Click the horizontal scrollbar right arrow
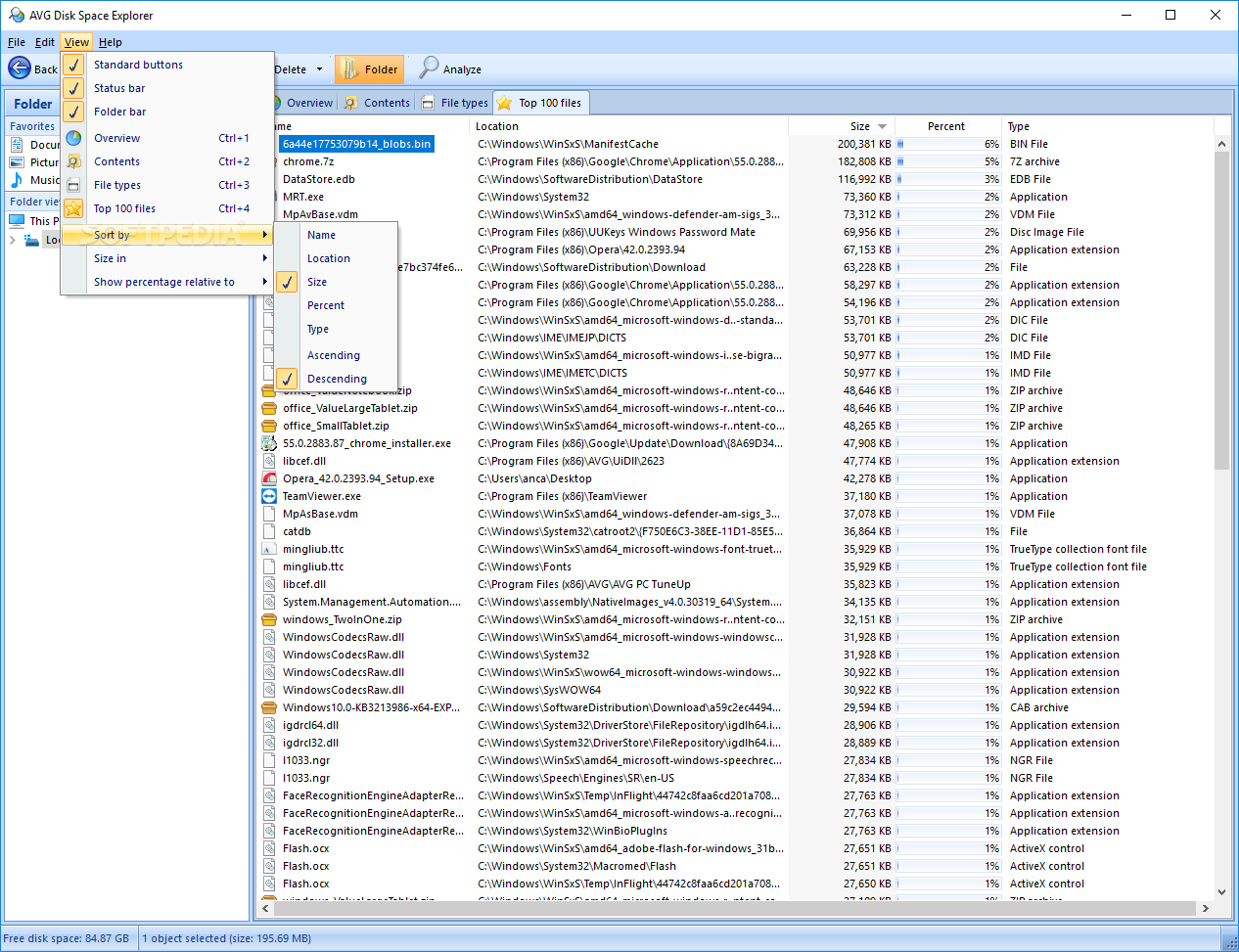1239x952 pixels. coord(1205,909)
